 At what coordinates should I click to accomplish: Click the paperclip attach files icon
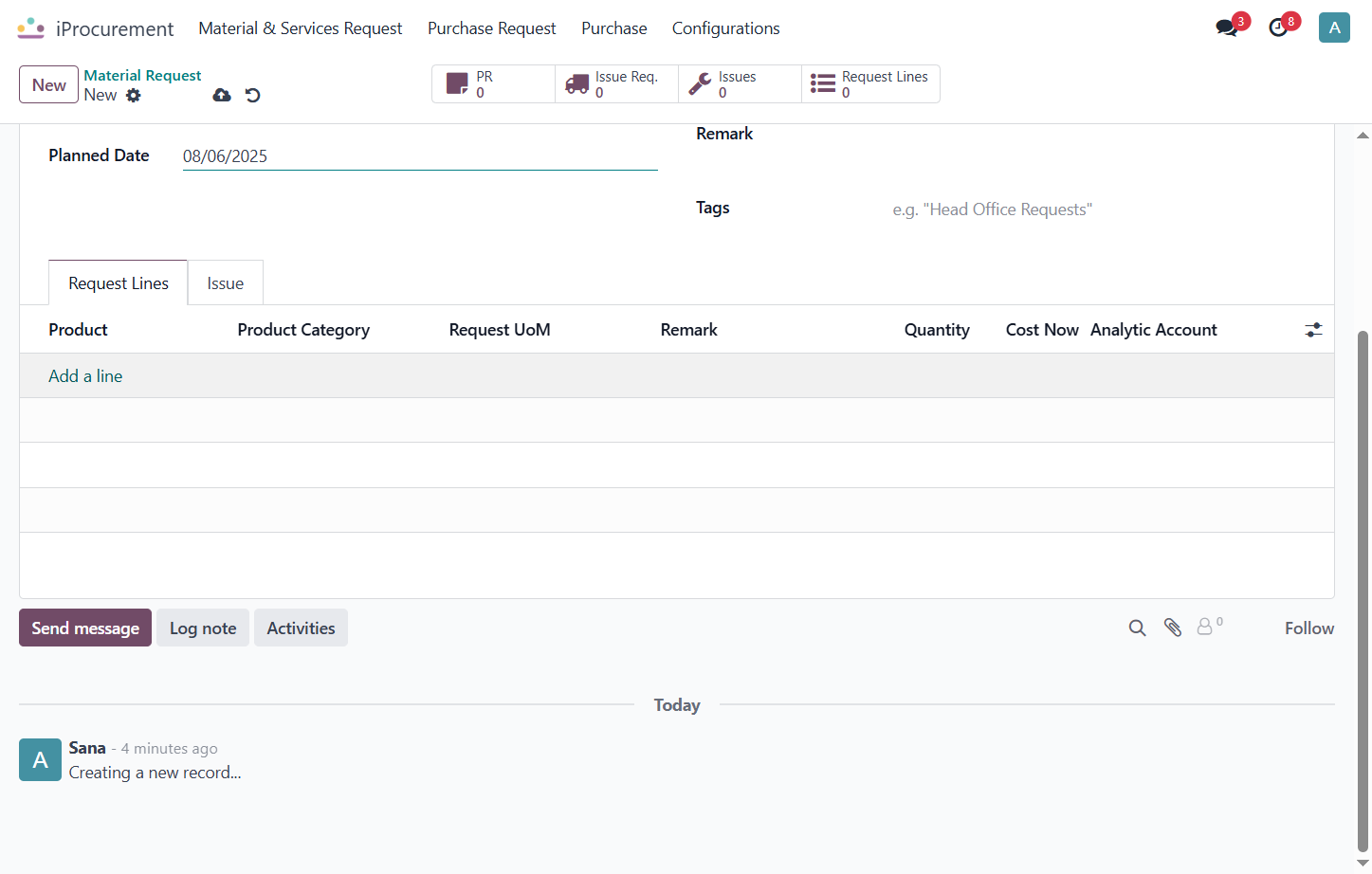[x=1173, y=628]
